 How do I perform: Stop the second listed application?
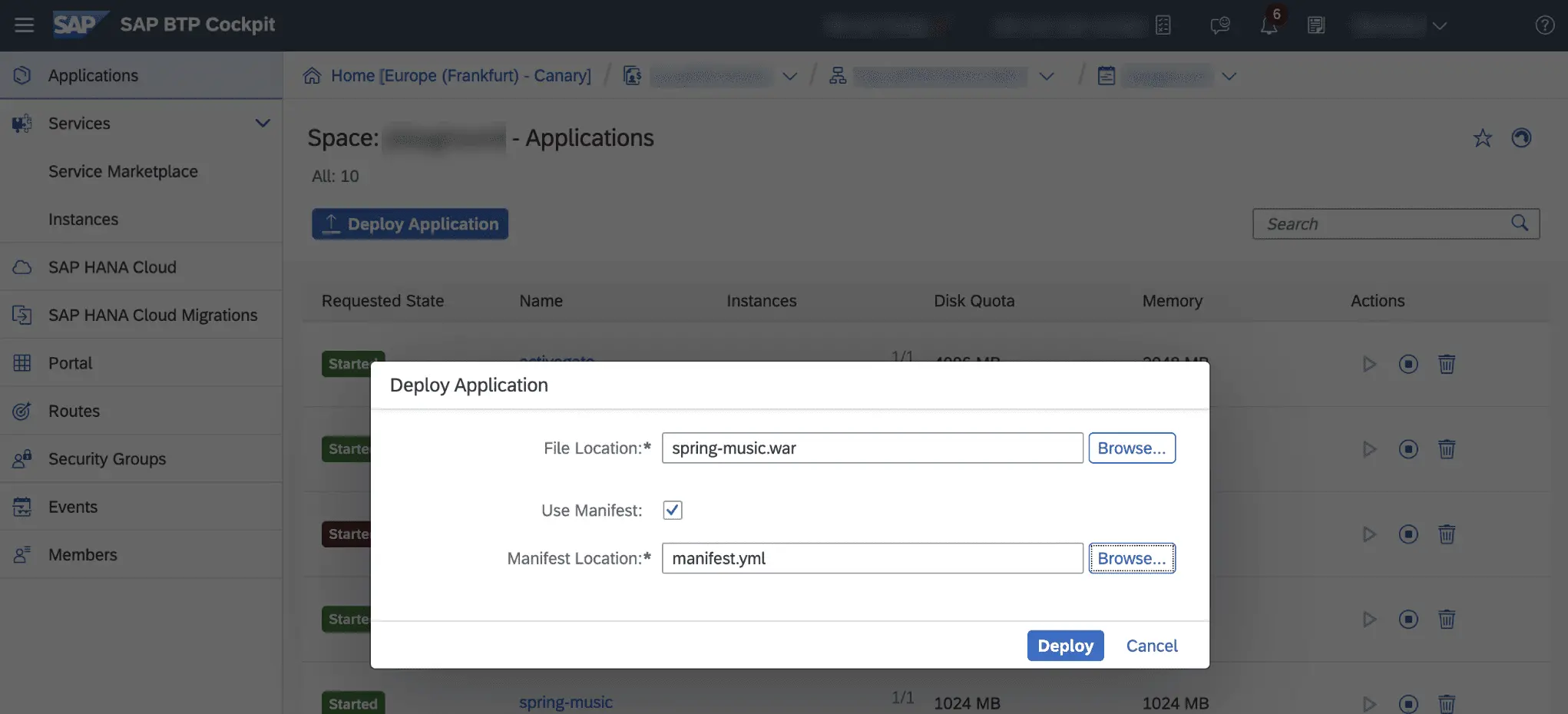click(1408, 449)
